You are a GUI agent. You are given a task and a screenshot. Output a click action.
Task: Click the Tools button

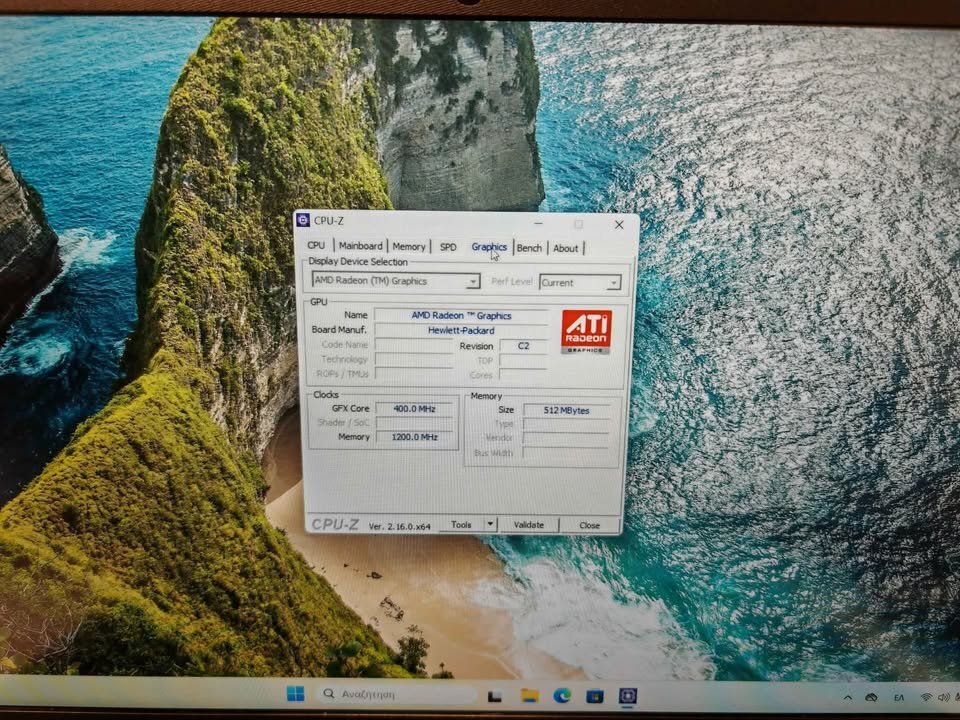461,525
